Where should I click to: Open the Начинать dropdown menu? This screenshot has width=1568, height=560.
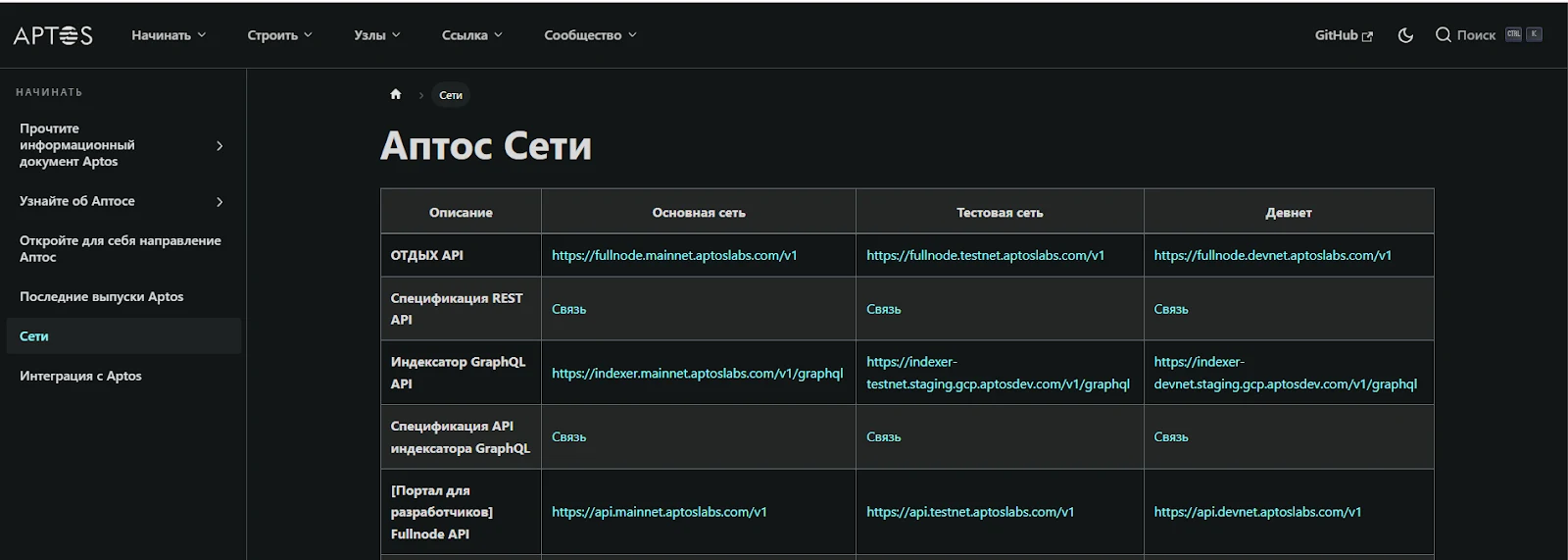click(169, 35)
